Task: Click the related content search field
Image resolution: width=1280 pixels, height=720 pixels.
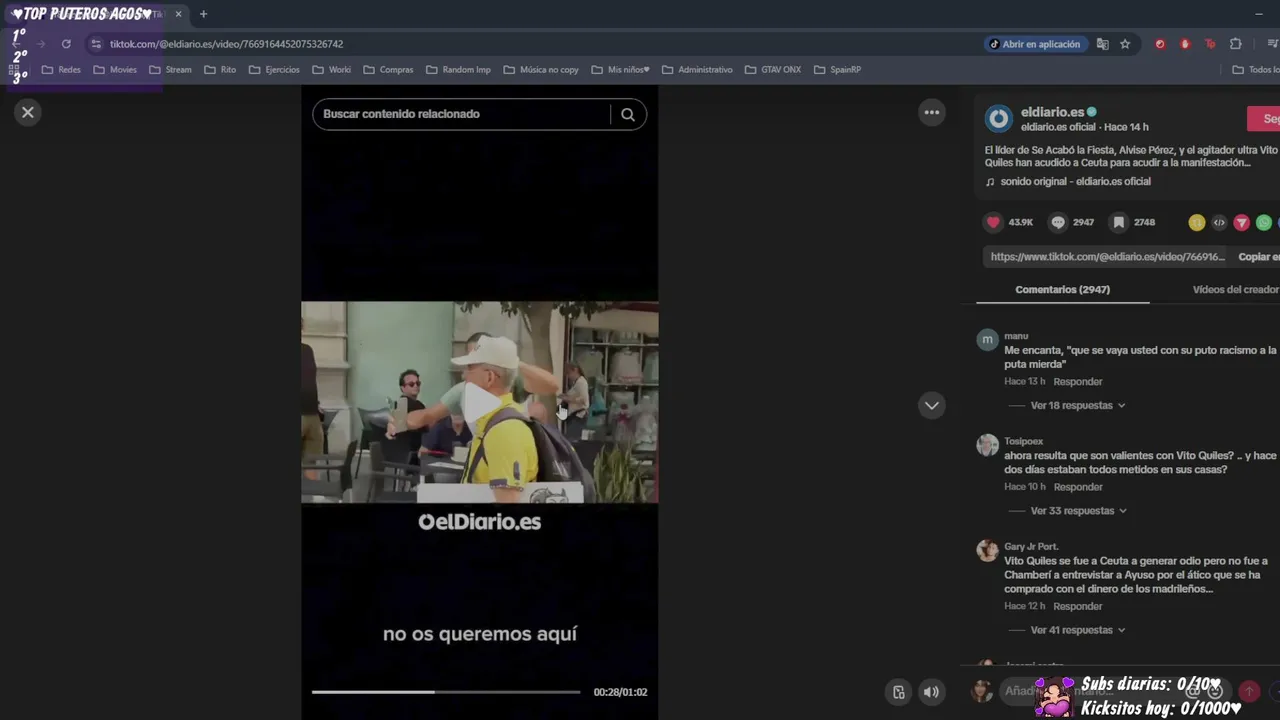Action: point(461,114)
